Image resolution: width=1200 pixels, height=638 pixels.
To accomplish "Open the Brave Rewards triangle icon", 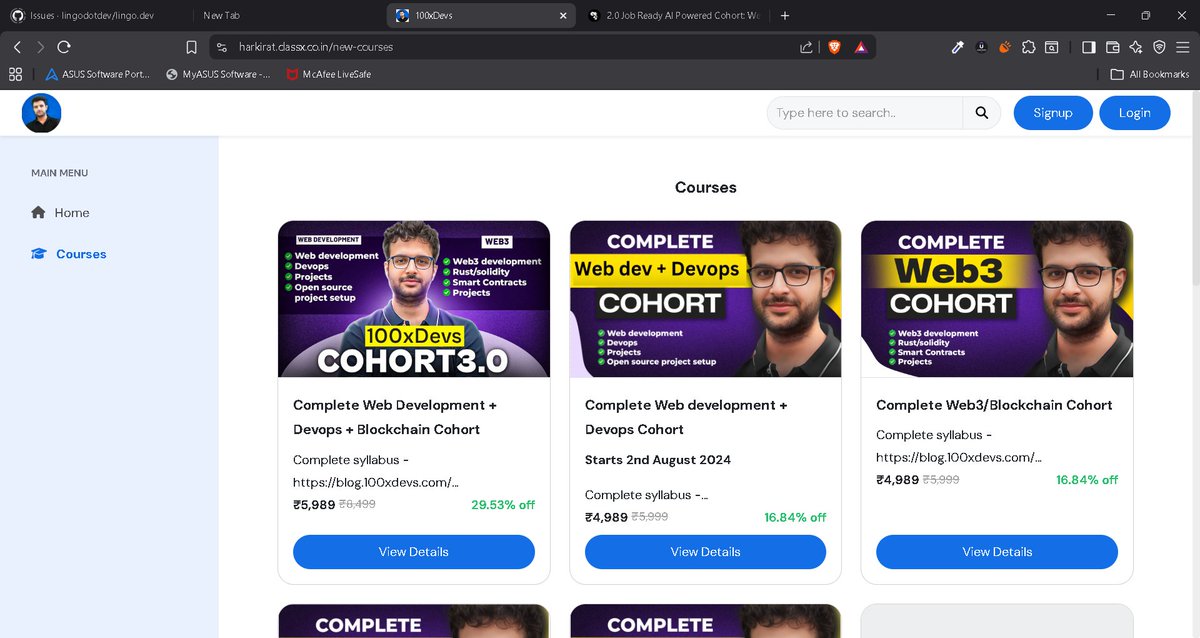I will tap(860, 47).
